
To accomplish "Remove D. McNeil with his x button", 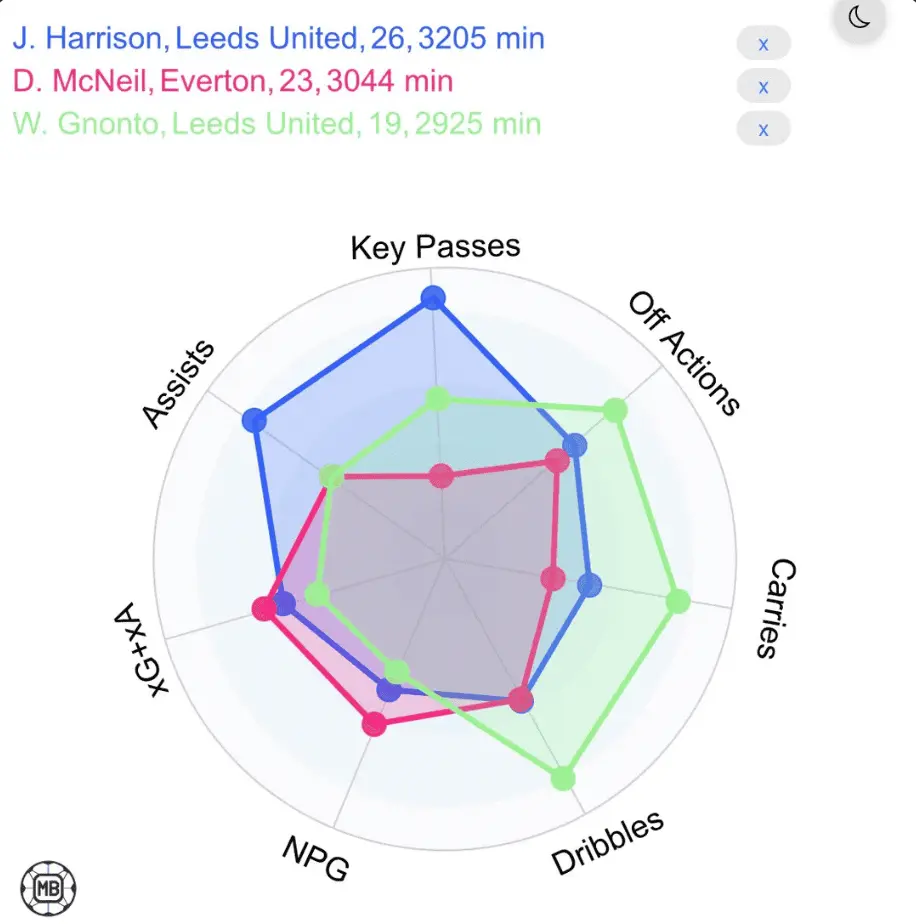I will (x=763, y=86).
